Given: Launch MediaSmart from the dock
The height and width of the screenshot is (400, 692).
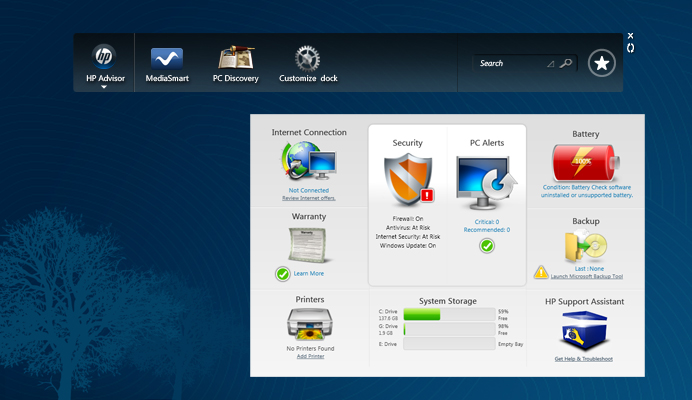Looking at the screenshot, I should tap(167, 64).
